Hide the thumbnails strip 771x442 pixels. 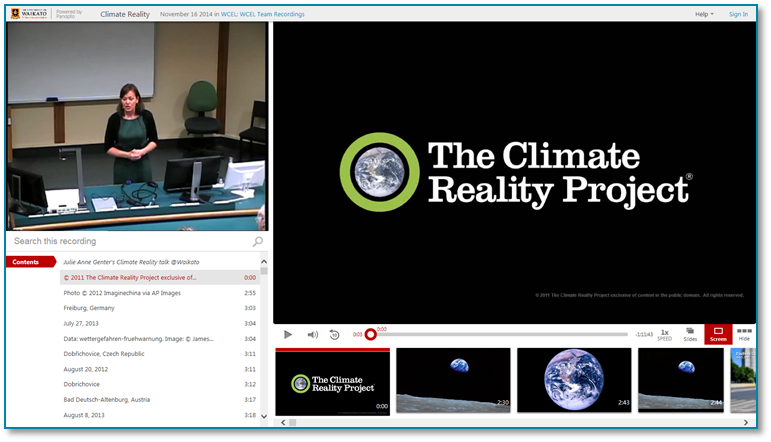[744, 334]
